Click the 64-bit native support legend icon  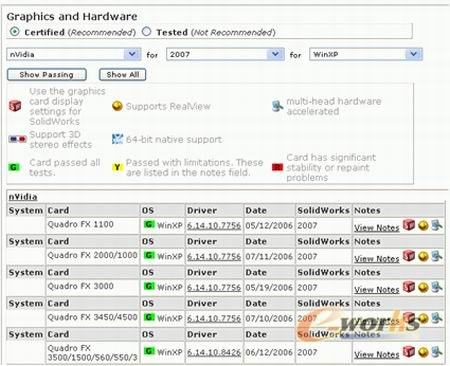(x=117, y=139)
